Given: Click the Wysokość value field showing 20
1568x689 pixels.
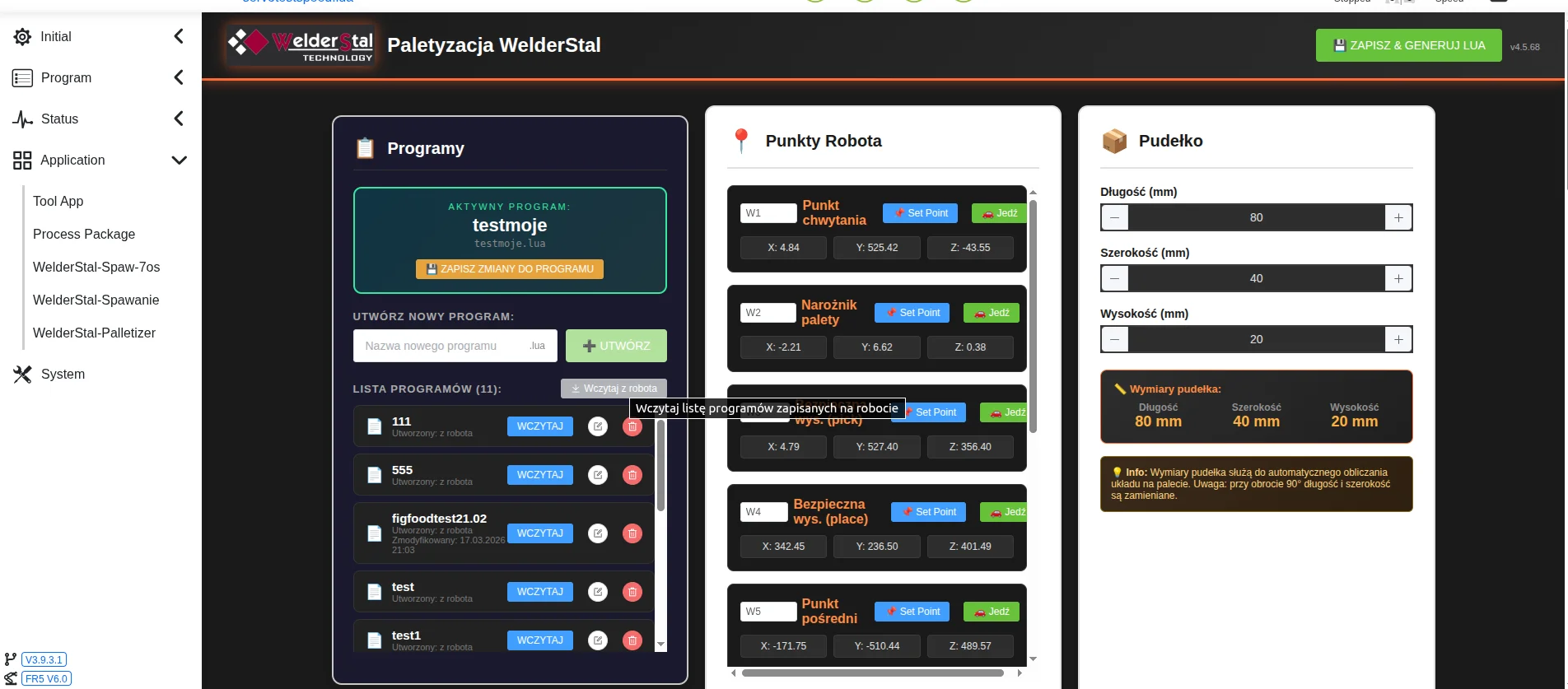Looking at the screenshot, I should [1257, 339].
